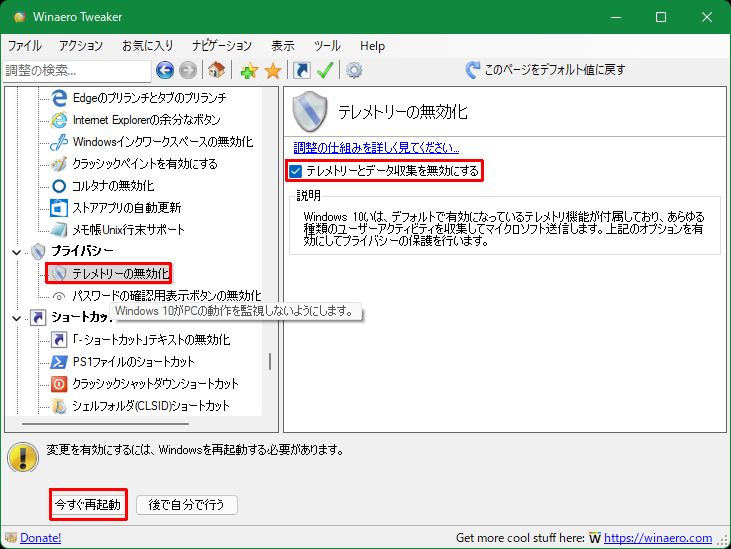Click the large shield icon in page header
This screenshot has width=731, height=549.
pyautogui.click(x=310, y=112)
